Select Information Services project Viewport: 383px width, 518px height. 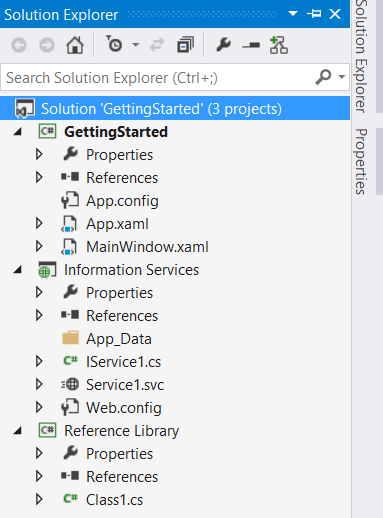coord(131,270)
